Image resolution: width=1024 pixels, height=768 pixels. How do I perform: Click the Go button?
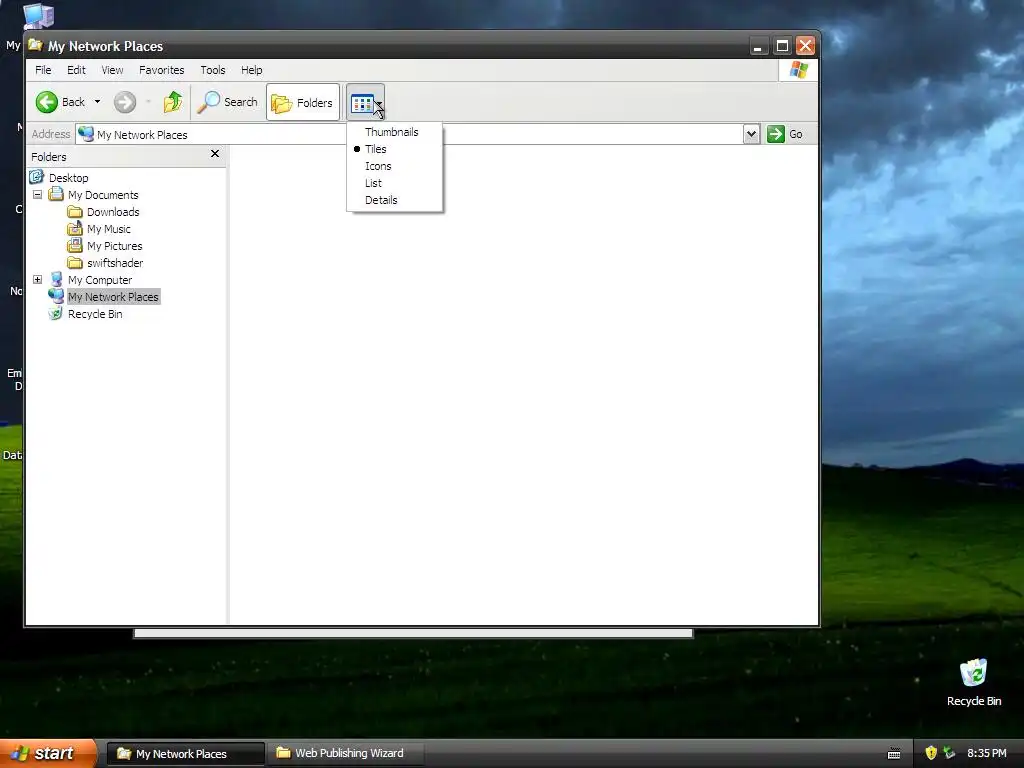(x=785, y=134)
